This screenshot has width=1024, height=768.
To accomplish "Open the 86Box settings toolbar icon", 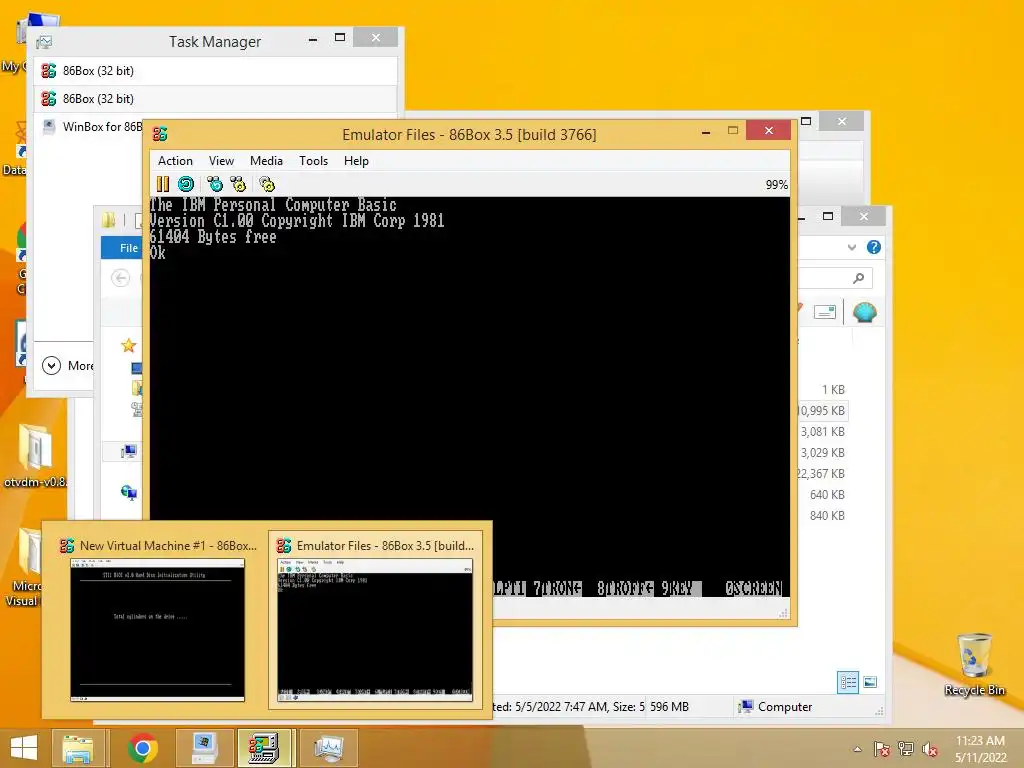I will click(x=266, y=185).
